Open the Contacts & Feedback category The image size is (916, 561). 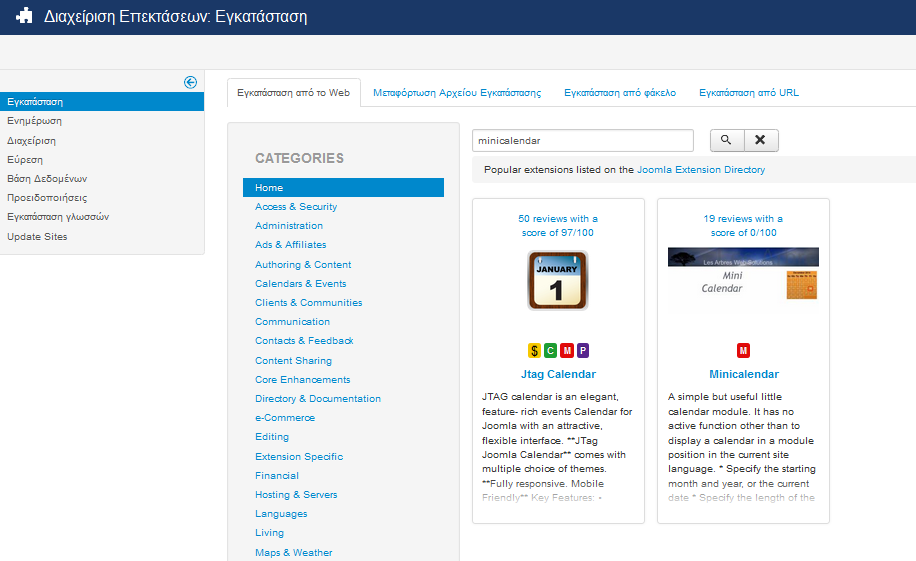click(x=304, y=341)
